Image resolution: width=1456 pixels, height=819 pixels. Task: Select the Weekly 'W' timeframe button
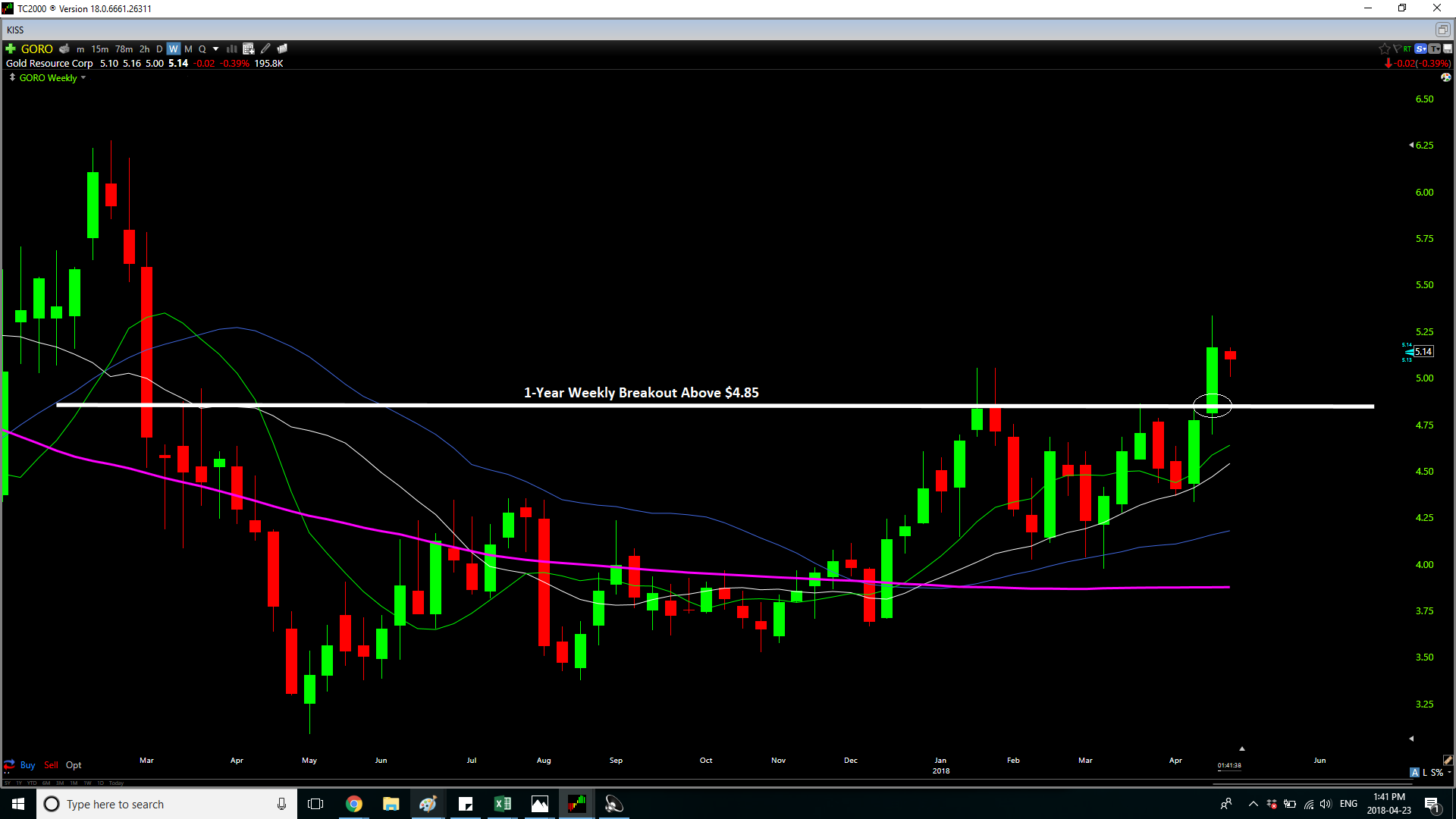[x=174, y=49]
